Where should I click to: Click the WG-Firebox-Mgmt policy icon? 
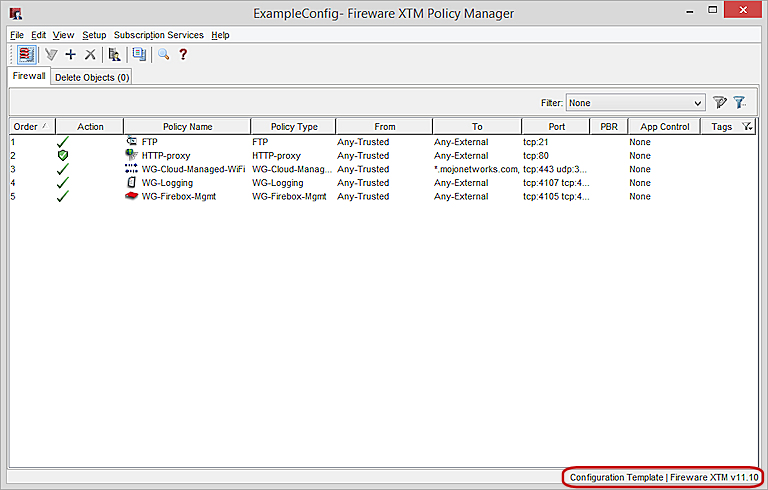click(x=131, y=196)
